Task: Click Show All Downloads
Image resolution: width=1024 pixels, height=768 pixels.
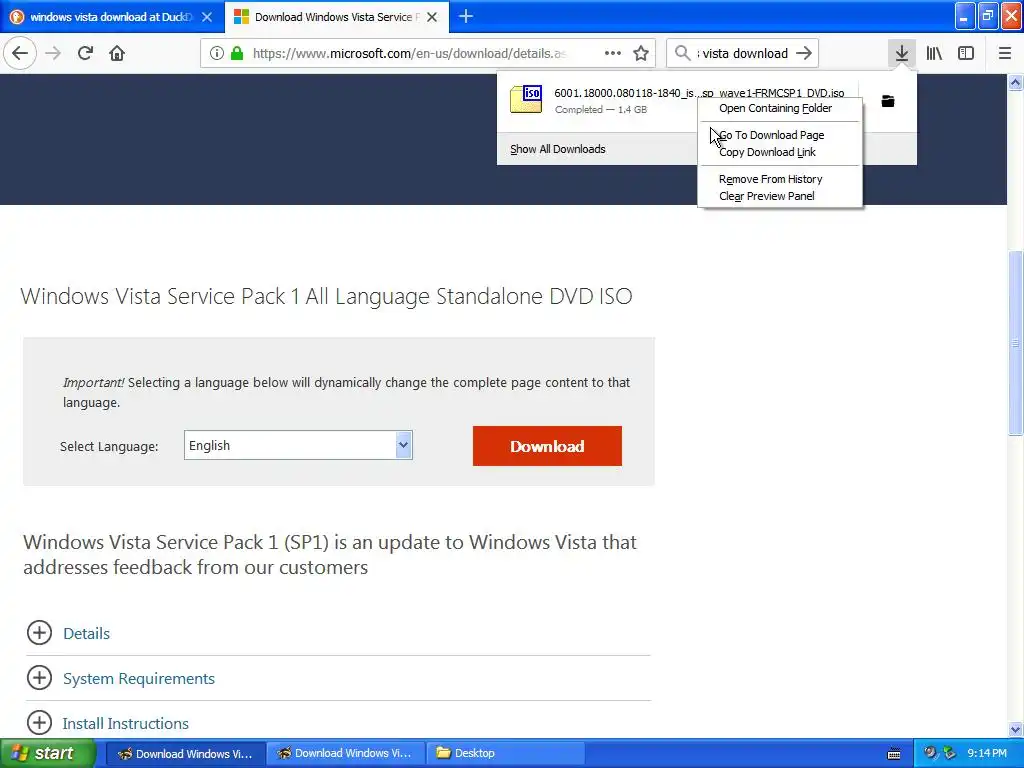Action: point(558,149)
